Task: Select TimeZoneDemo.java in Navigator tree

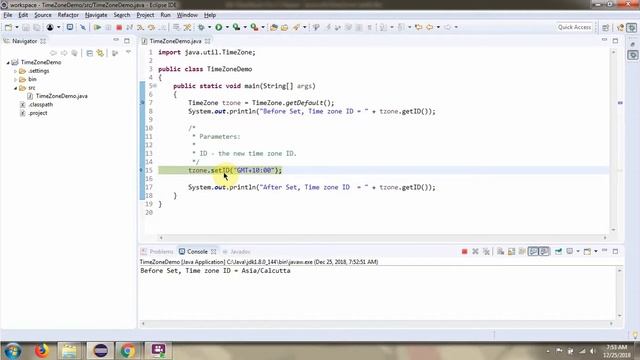Action: point(61,96)
